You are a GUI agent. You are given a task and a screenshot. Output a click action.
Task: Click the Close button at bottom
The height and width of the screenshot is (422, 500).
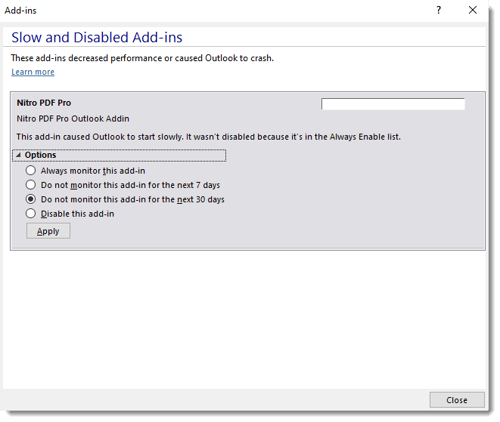457,400
